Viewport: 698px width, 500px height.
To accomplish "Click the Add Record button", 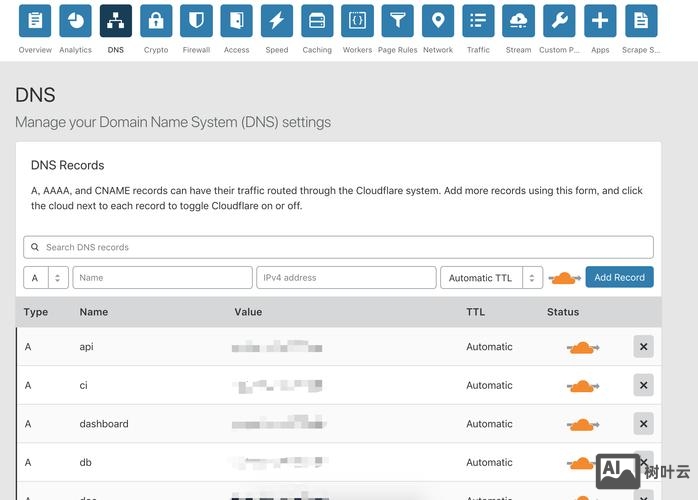I will pyautogui.click(x=619, y=277).
